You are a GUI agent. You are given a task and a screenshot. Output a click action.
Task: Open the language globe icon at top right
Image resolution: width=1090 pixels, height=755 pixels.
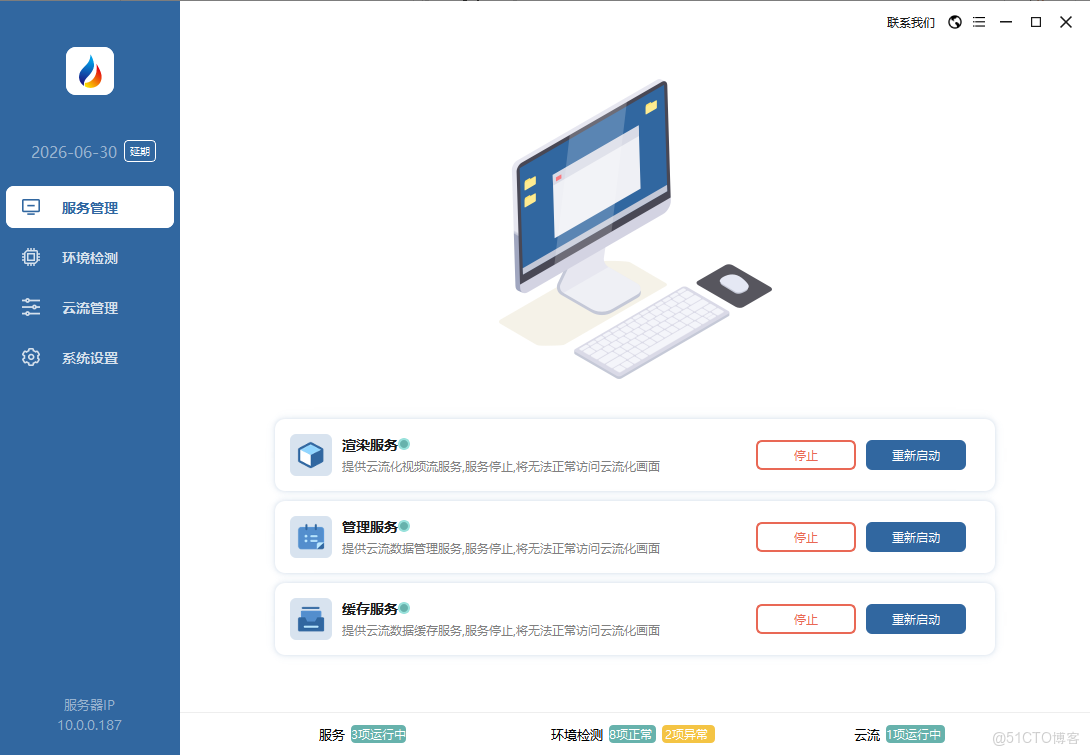coord(954,21)
